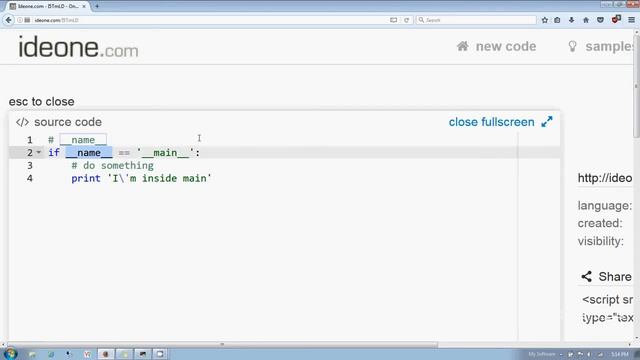
Task: Open the first pinned taskbar icon after Start
Action: pyautogui.click(x=32, y=354)
